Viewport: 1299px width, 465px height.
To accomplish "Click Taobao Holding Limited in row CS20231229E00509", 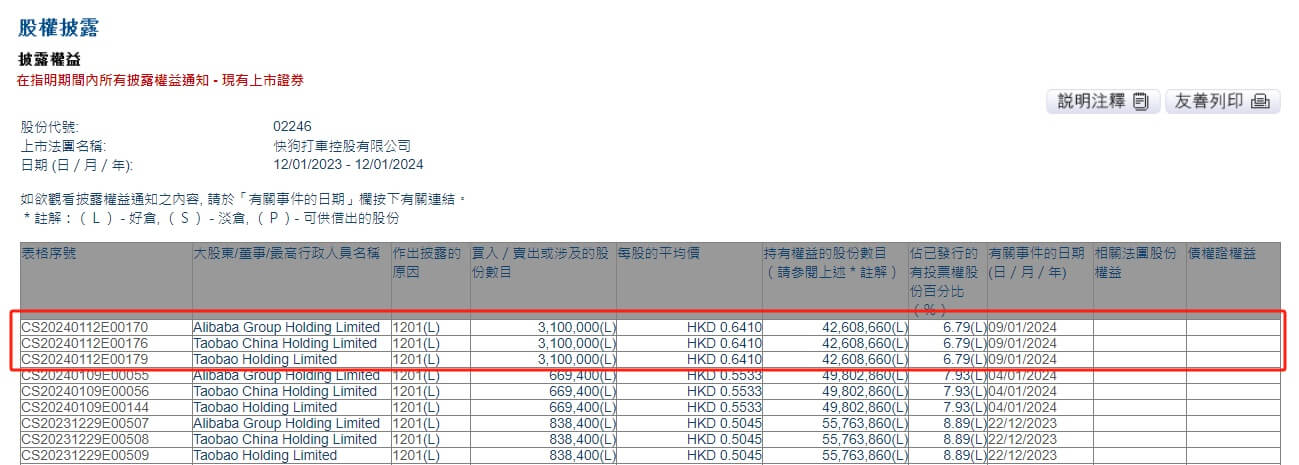I will point(265,455).
